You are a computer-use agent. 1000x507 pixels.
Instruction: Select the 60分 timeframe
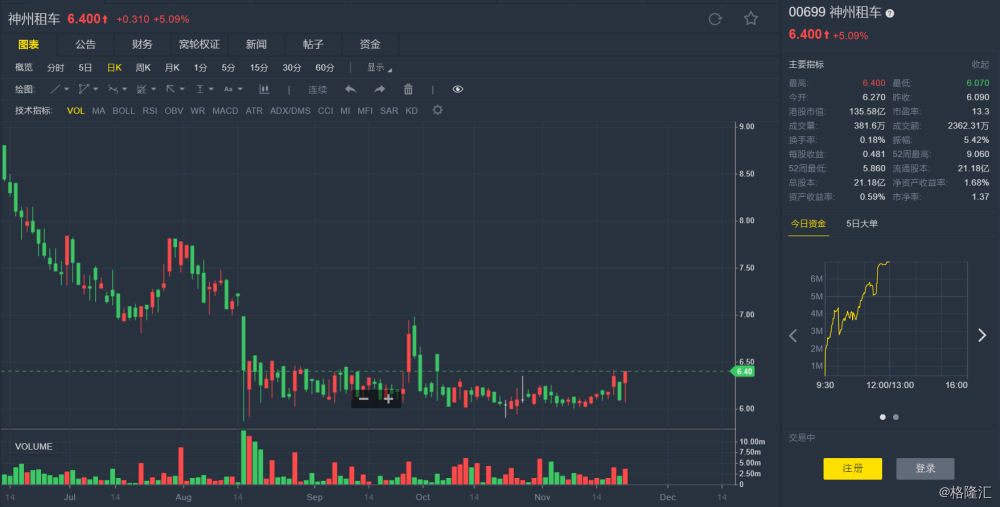(325, 68)
